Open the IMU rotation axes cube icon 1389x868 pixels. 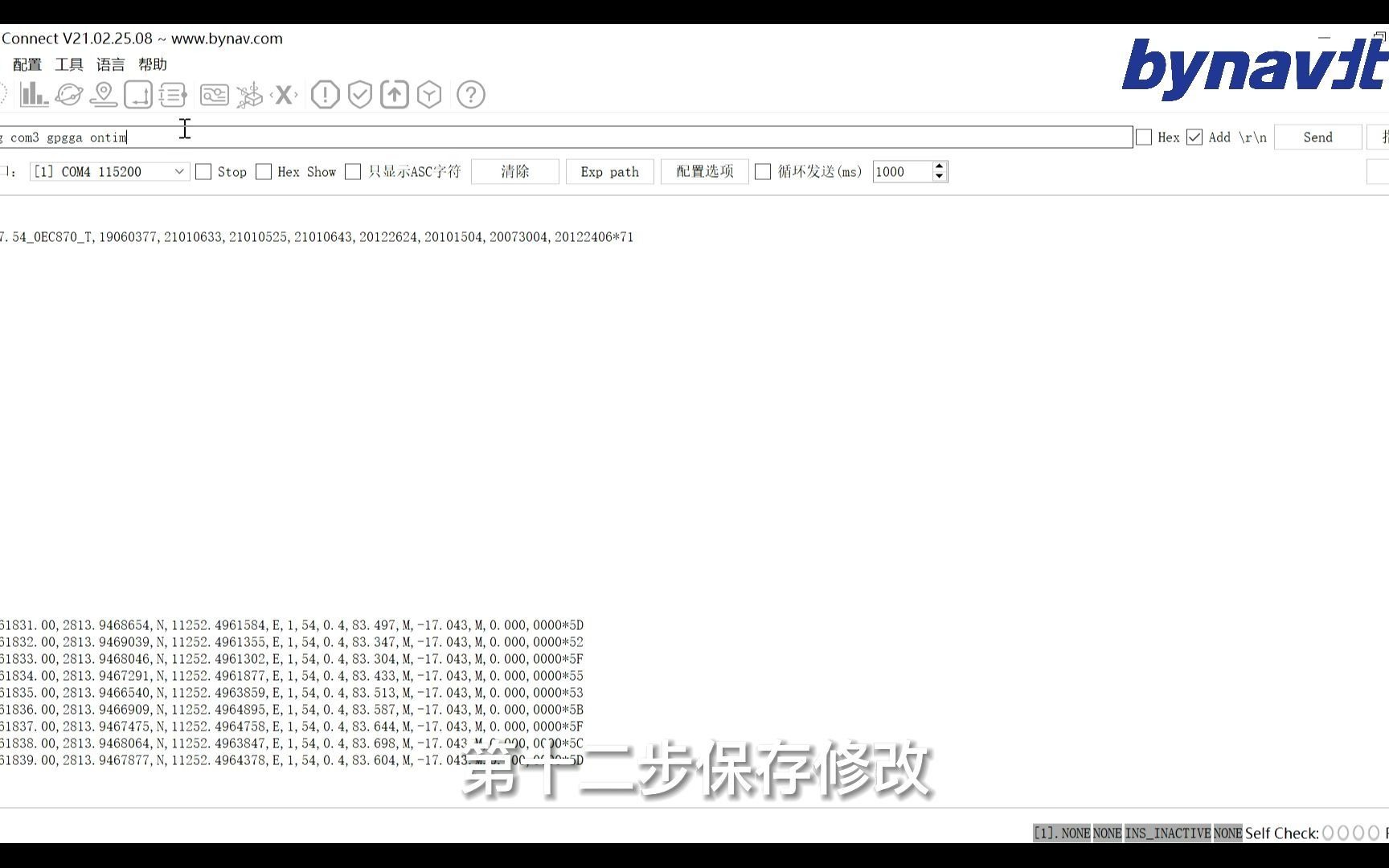(249, 95)
